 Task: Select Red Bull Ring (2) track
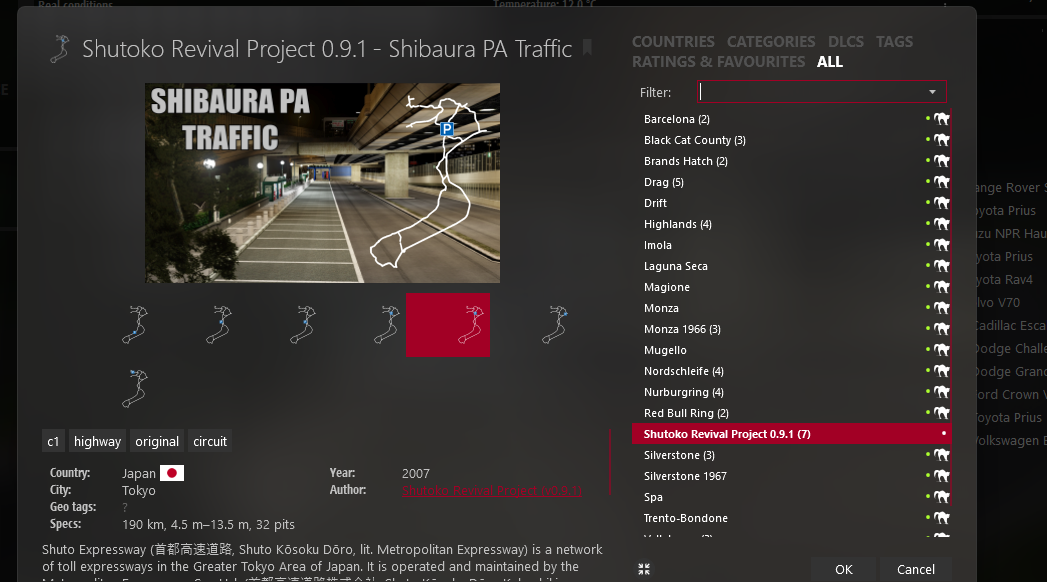tap(791, 413)
